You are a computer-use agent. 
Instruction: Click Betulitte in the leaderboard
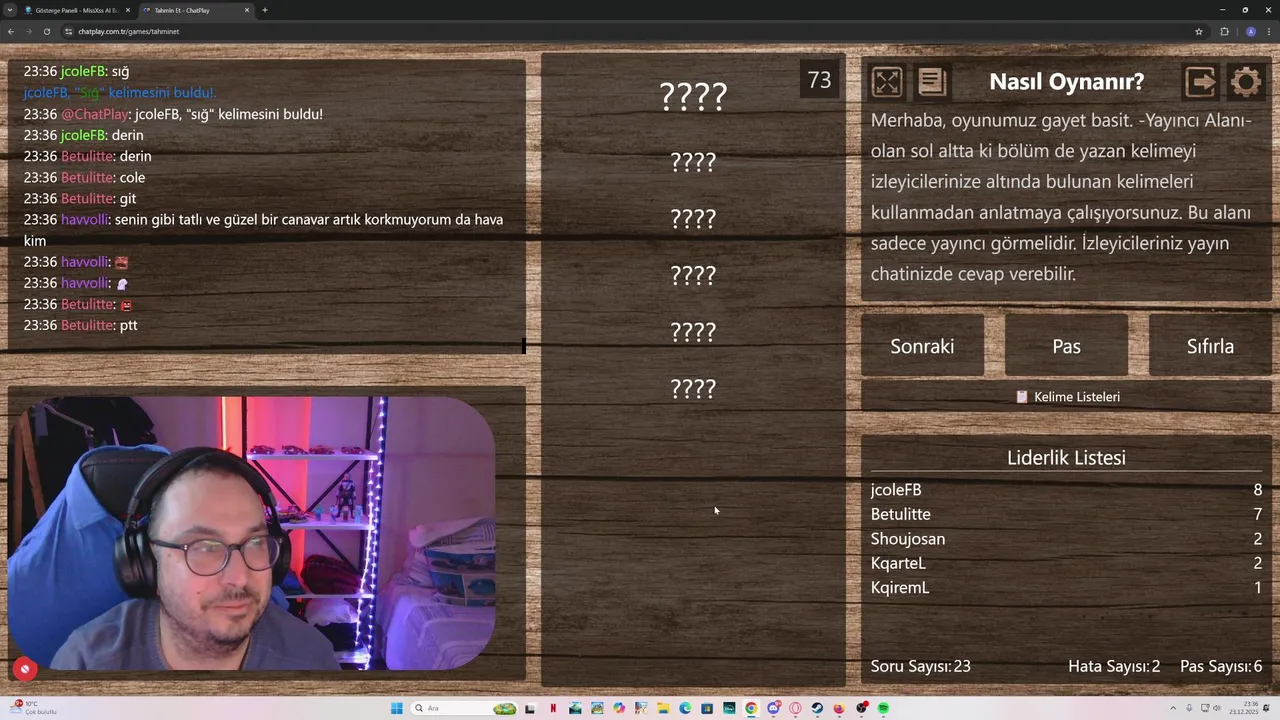click(x=900, y=514)
